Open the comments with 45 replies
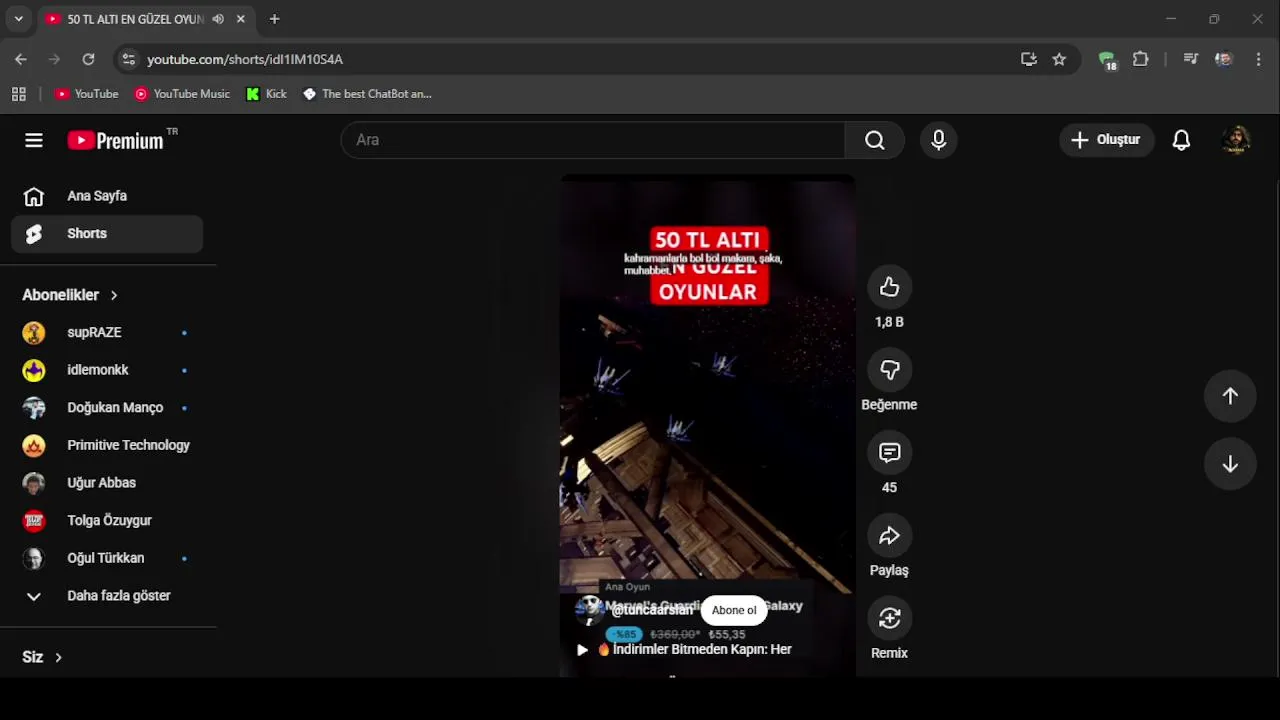The height and width of the screenshot is (720, 1280). [x=889, y=453]
